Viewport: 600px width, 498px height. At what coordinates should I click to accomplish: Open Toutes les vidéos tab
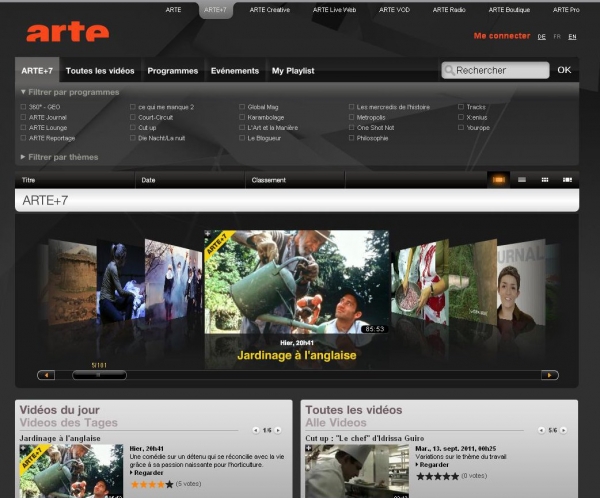(100, 71)
